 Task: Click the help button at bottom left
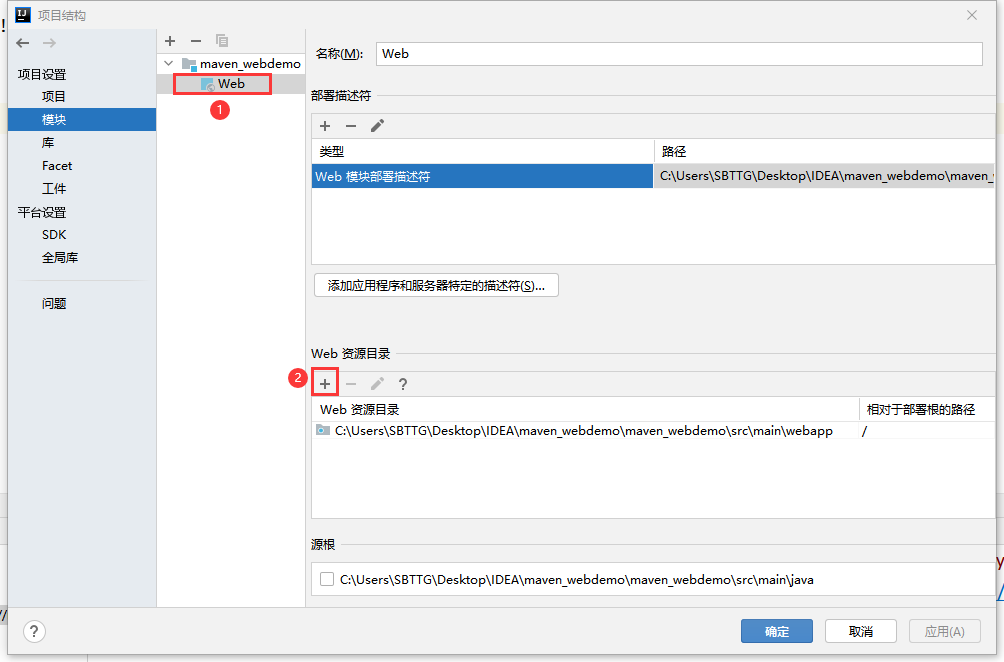35,631
